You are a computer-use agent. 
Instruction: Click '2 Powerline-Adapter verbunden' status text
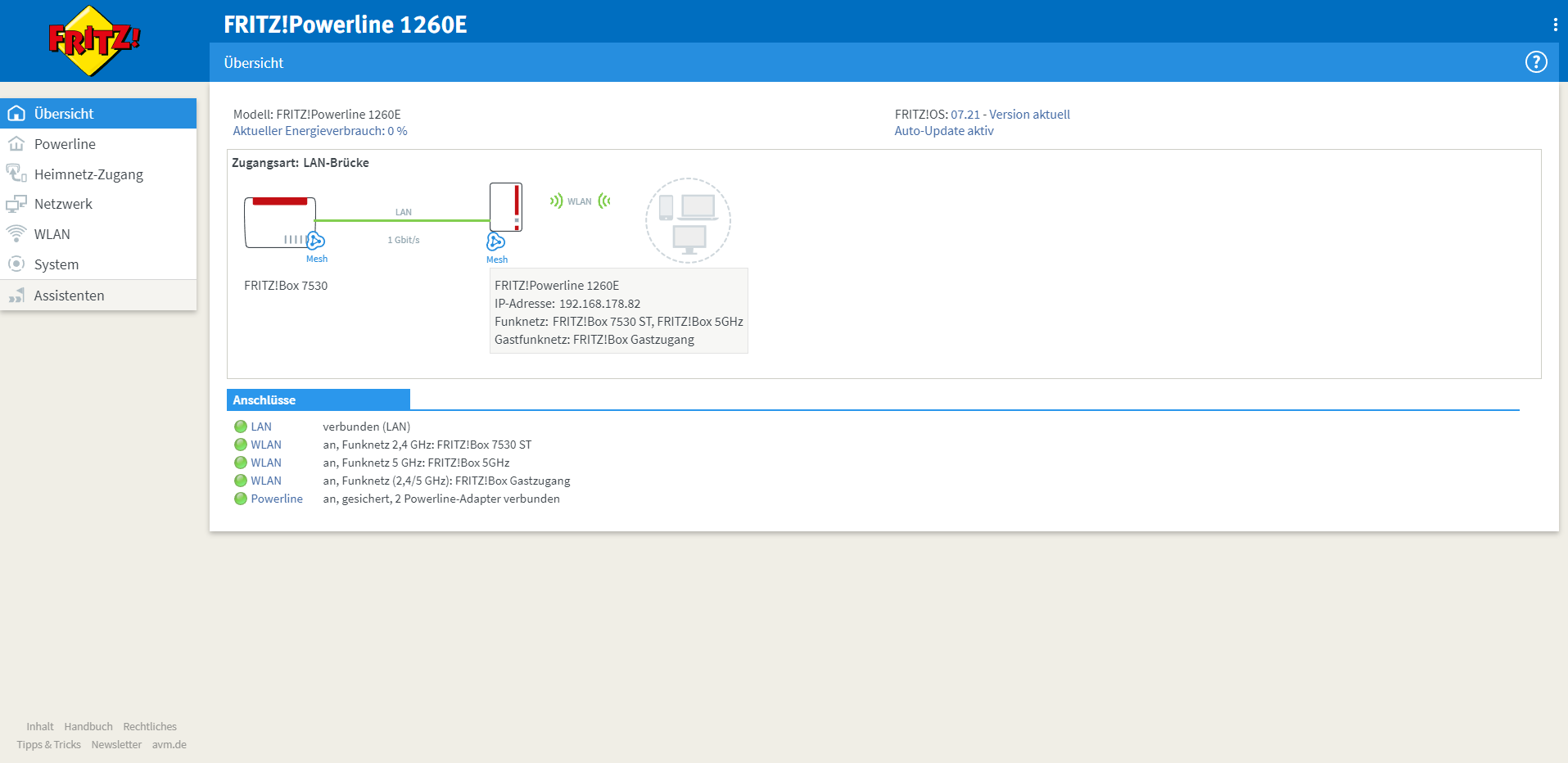click(477, 499)
